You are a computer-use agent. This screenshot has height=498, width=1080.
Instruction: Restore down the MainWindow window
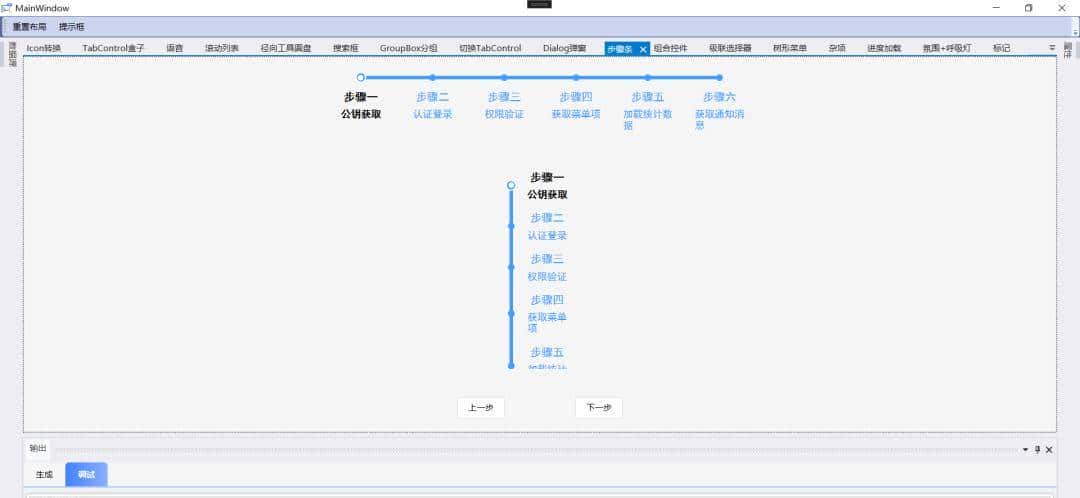tap(1028, 8)
